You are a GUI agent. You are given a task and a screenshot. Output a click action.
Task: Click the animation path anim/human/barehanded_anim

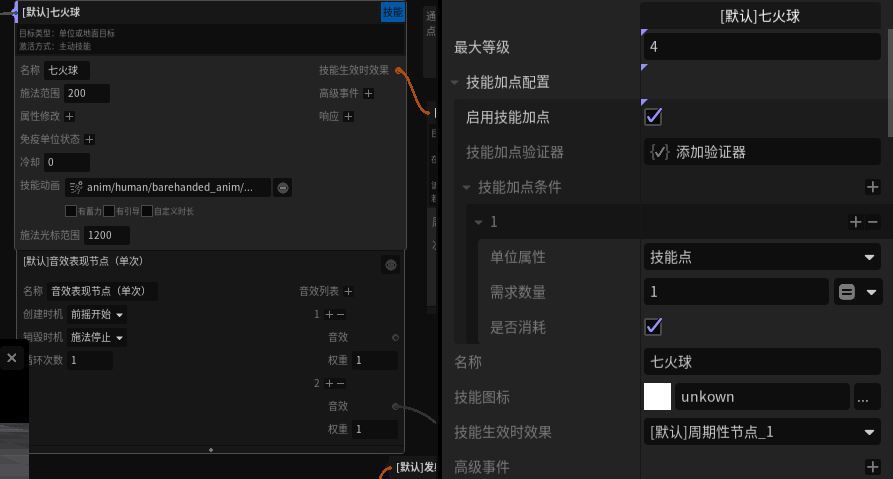click(x=170, y=187)
